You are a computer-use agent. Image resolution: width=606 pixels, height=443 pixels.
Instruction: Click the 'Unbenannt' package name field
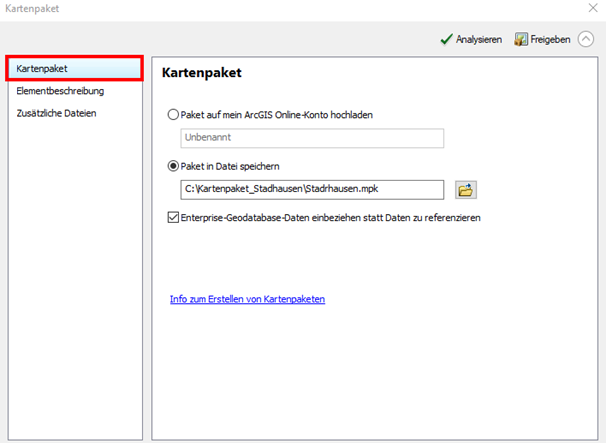point(312,139)
